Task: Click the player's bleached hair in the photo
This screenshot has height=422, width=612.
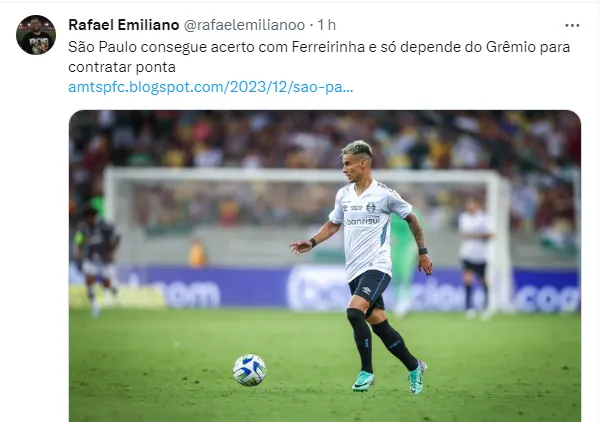Action: (x=358, y=148)
